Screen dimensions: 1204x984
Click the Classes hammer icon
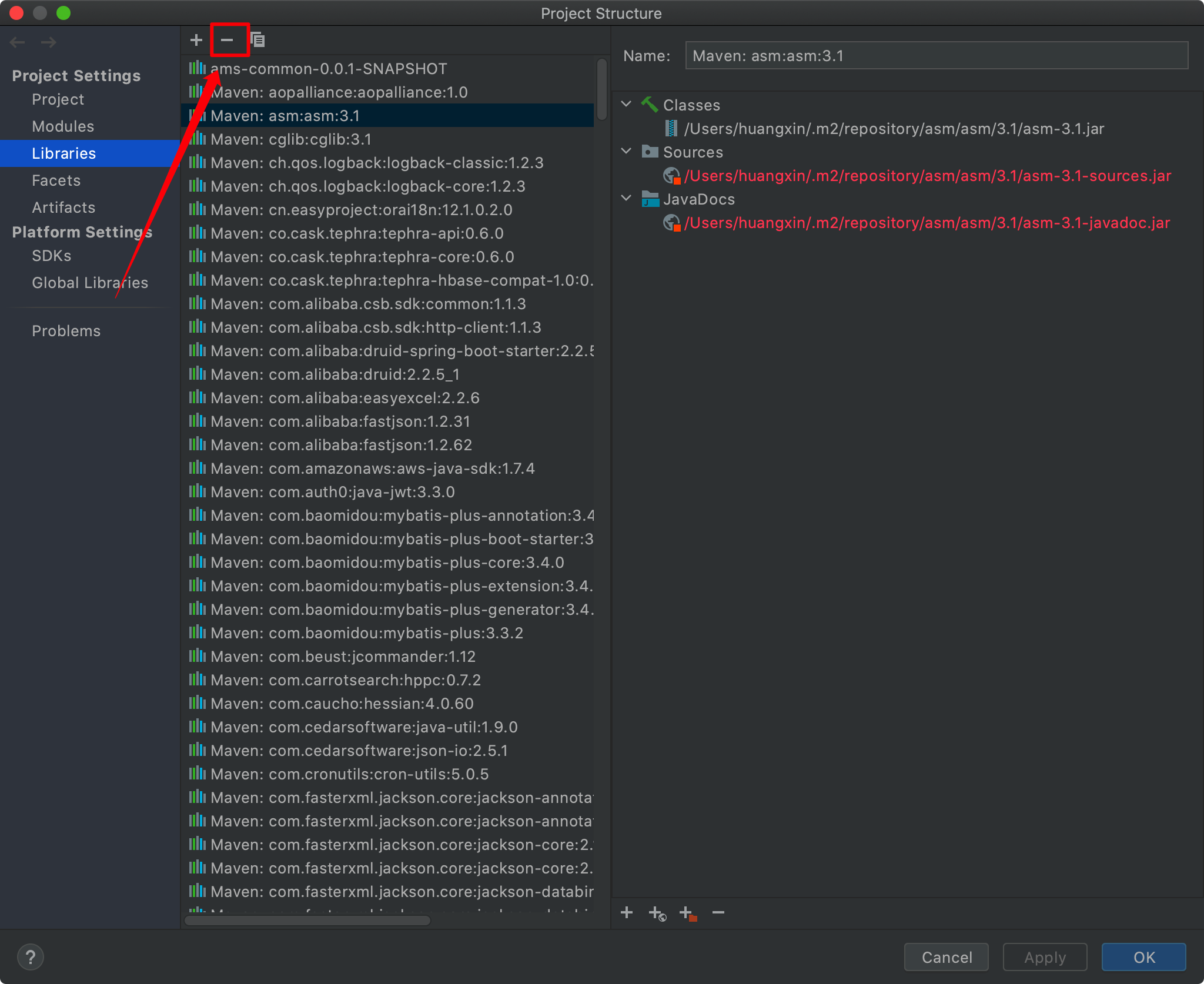coord(650,105)
